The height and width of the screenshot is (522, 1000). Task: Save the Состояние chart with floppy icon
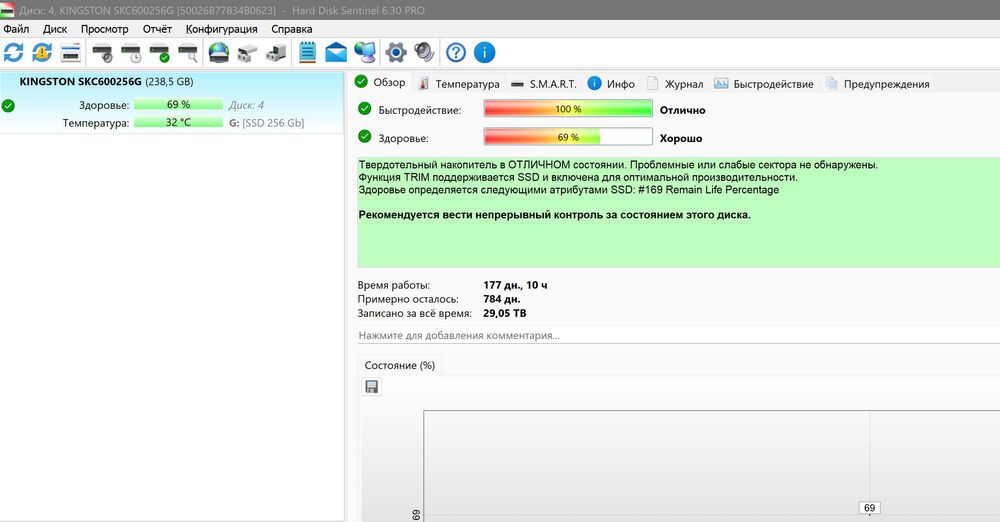pos(371,387)
